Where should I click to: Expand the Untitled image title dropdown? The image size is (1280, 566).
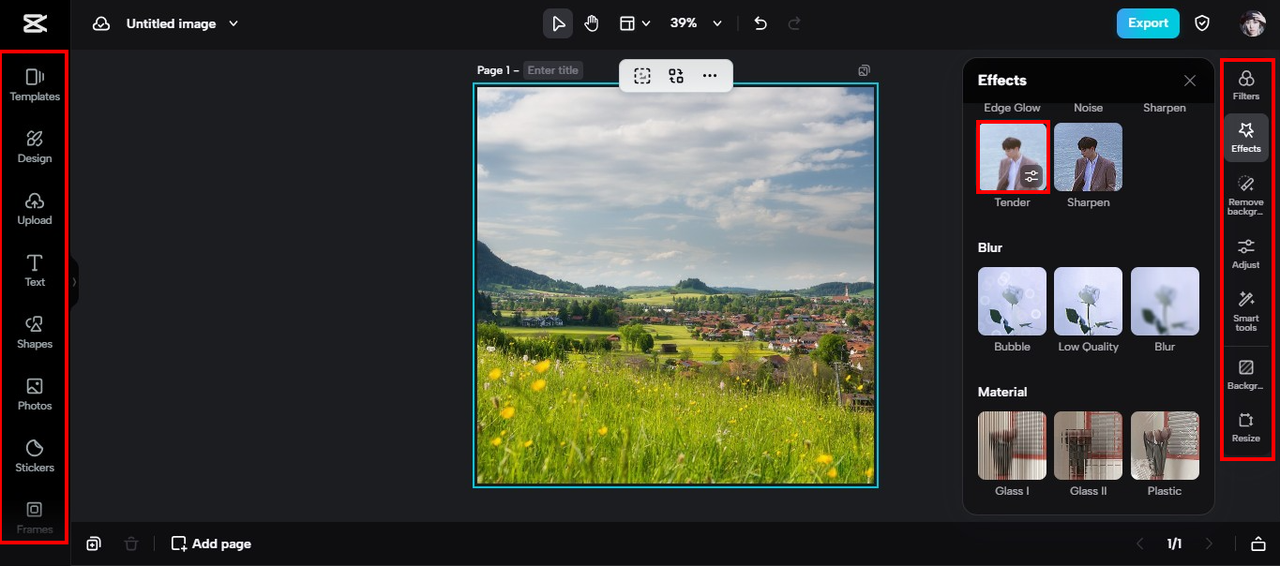[234, 23]
